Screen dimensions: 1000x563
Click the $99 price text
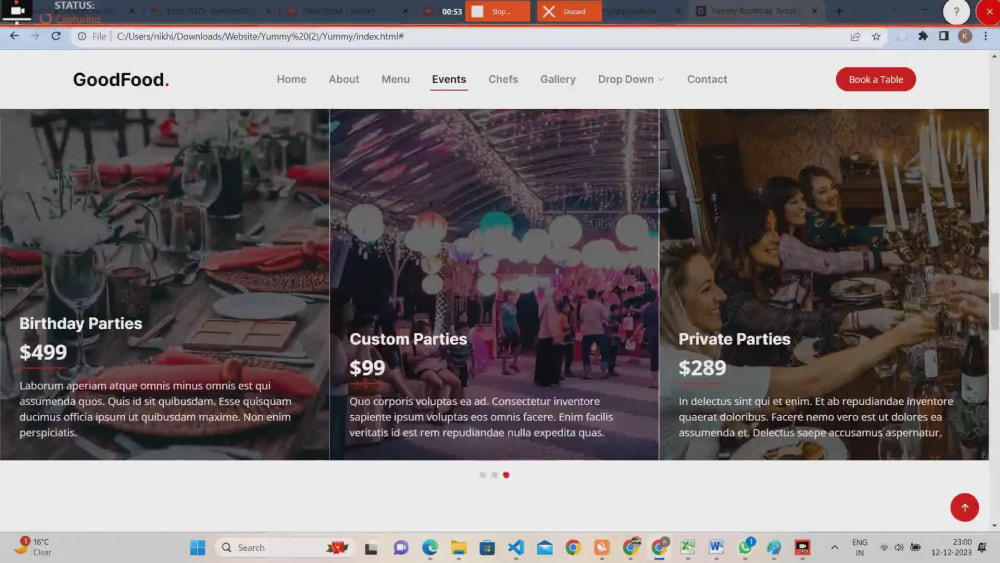(367, 368)
